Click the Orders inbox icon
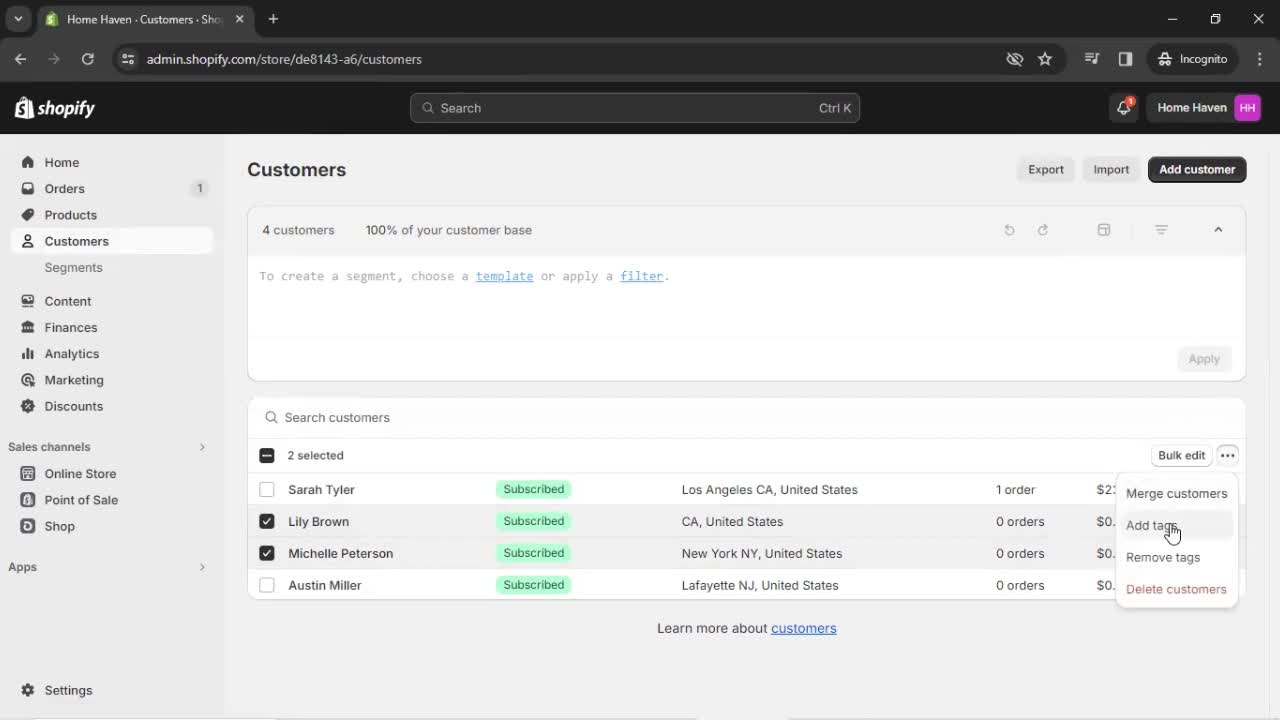The height and width of the screenshot is (720, 1280). [27, 188]
